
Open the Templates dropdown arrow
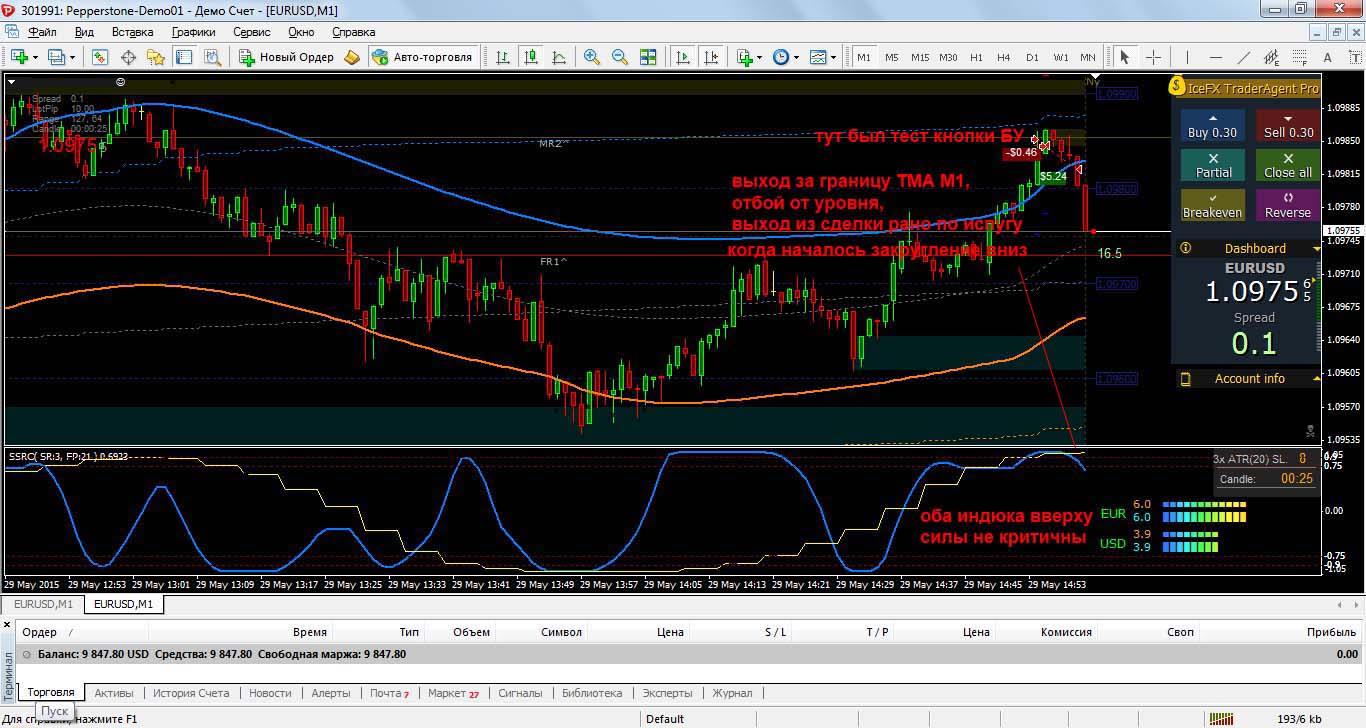click(833, 57)
